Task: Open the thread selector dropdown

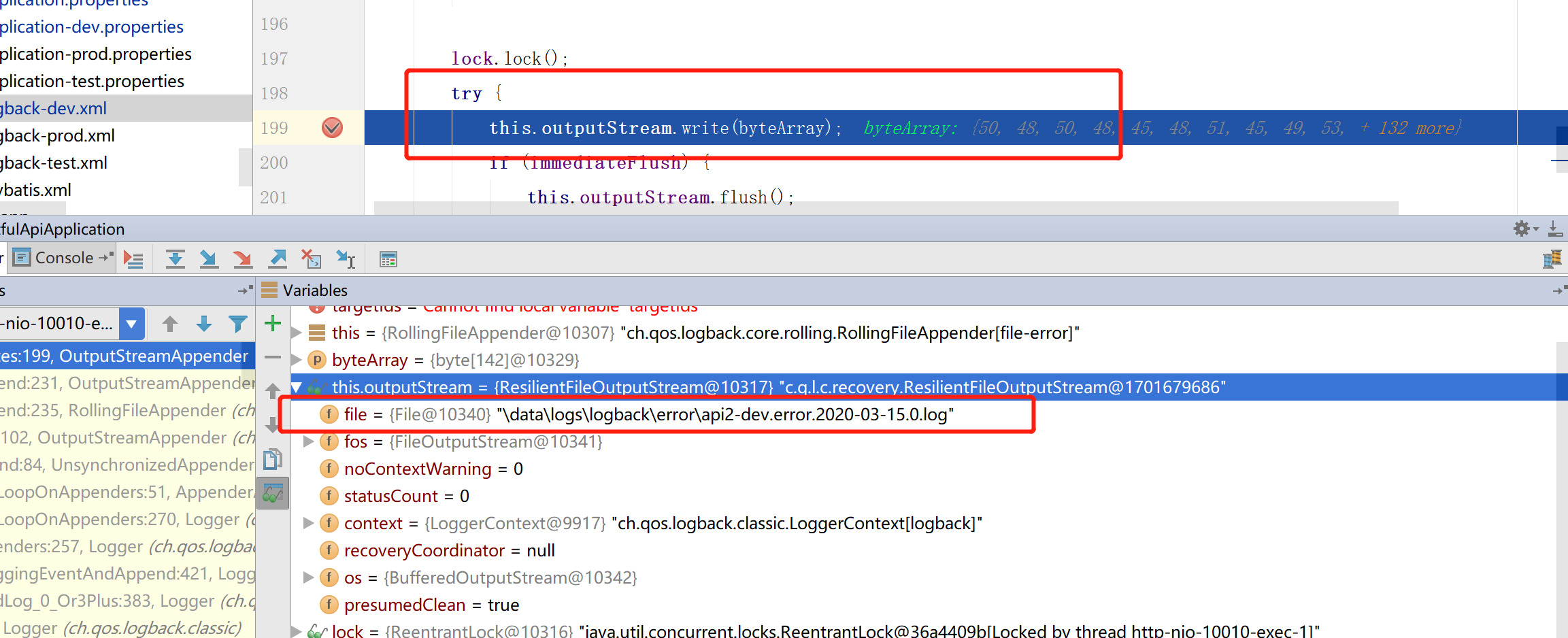Action: (131, 324)
